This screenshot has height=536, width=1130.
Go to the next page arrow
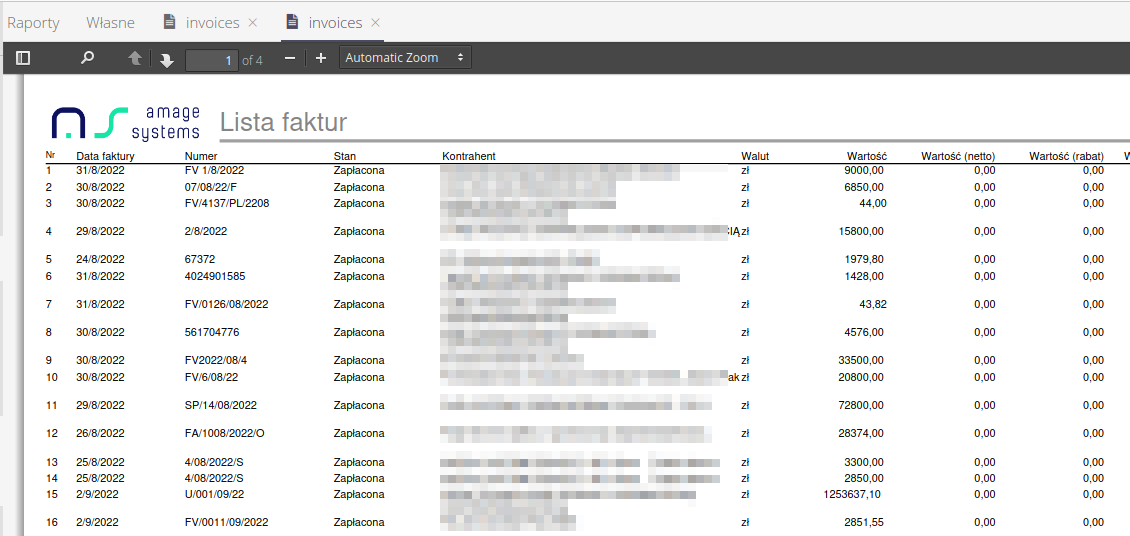point(166,60)
